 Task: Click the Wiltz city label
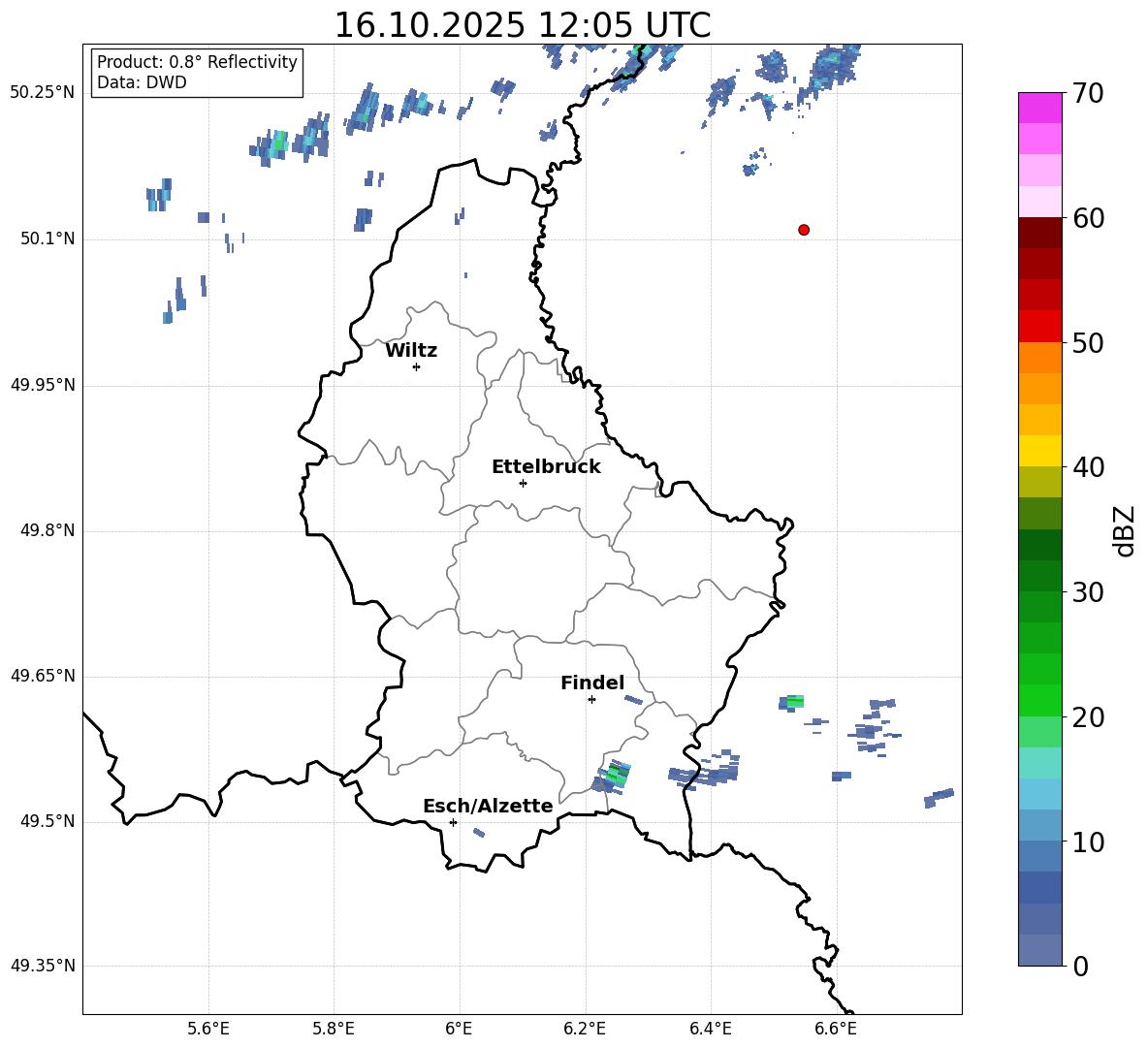click(x=411, y=351)
